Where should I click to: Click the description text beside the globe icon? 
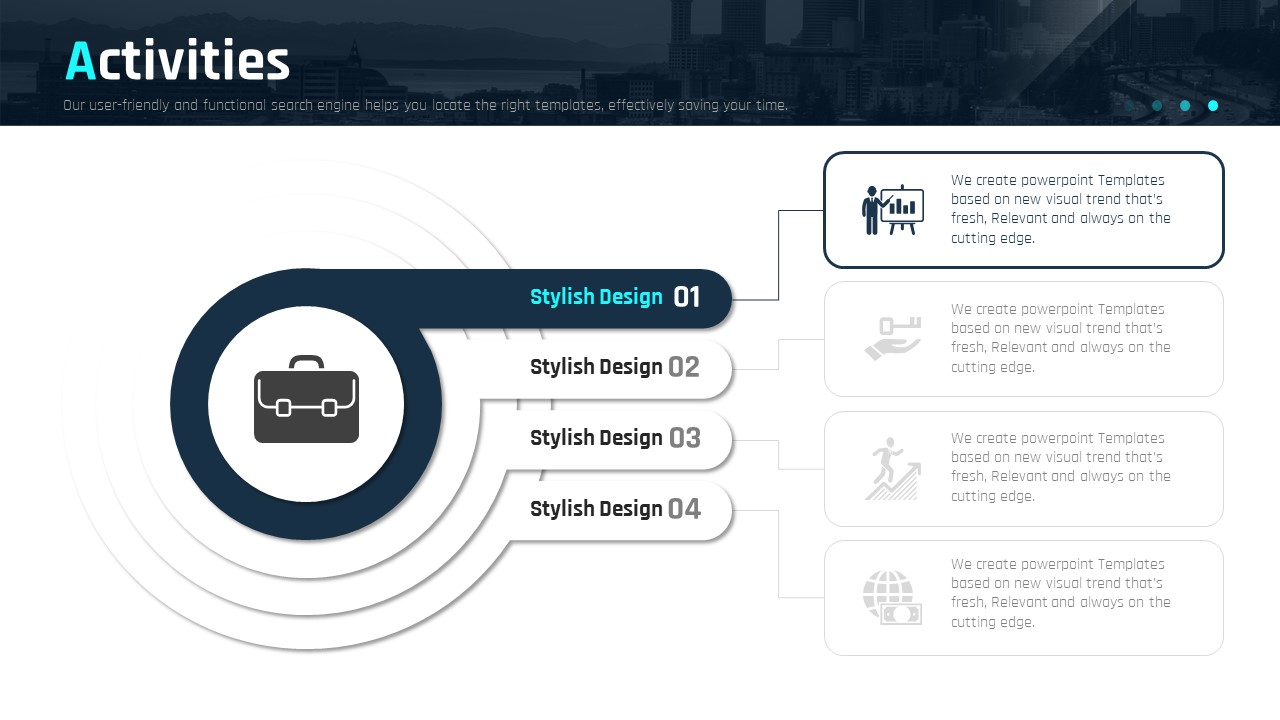coord(1060,593)
